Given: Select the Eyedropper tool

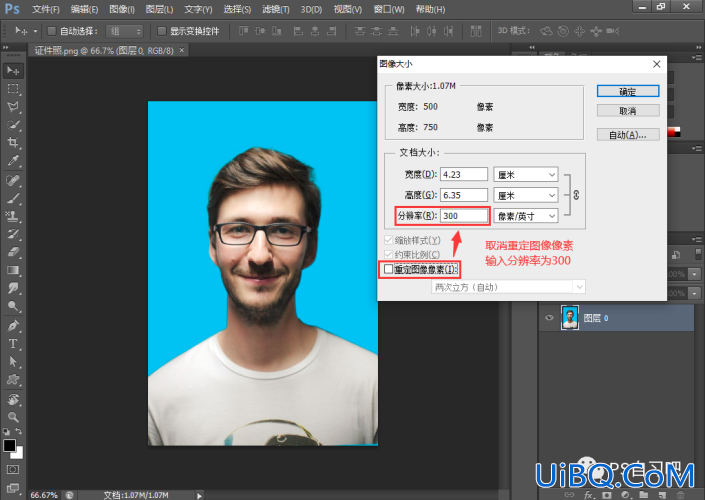Looking at the screenshot, I should [x=13, y=161].
